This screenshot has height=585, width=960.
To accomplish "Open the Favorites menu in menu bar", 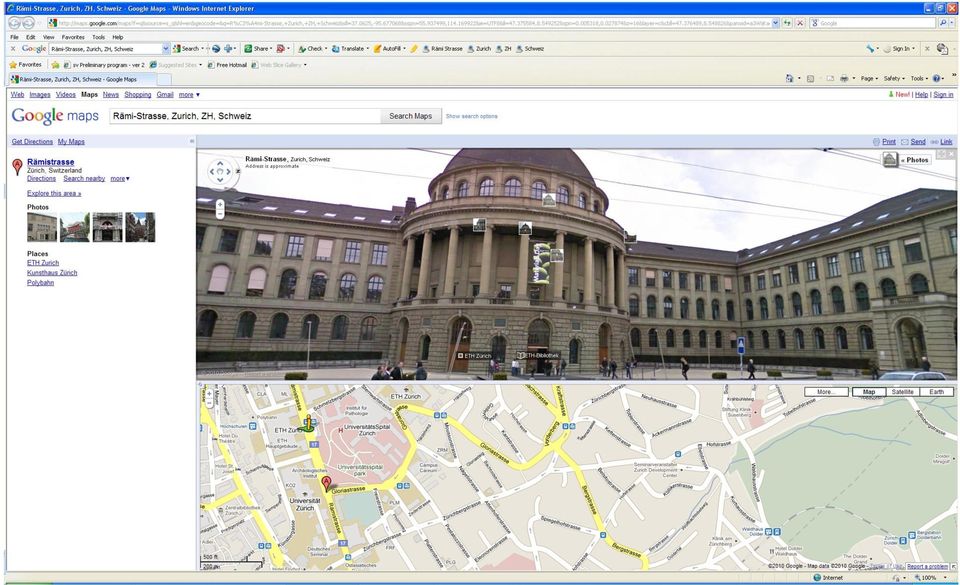I will point(73,37).
